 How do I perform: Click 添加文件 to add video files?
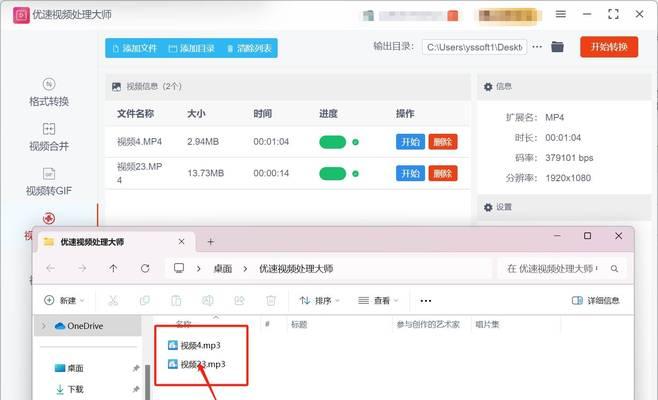(x=135, y=48)
